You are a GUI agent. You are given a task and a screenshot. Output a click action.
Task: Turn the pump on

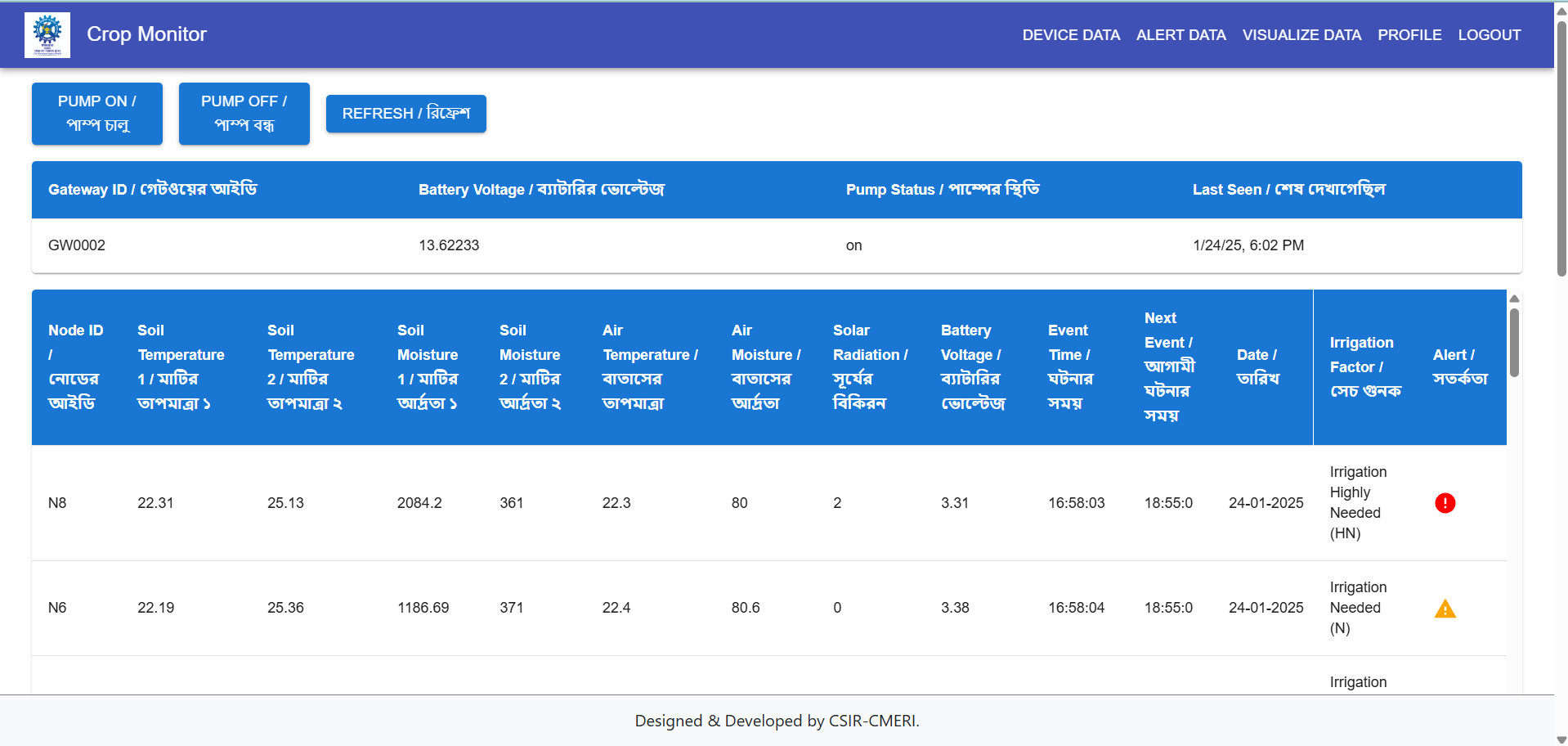pyautogui.click(x=97, y=113)
